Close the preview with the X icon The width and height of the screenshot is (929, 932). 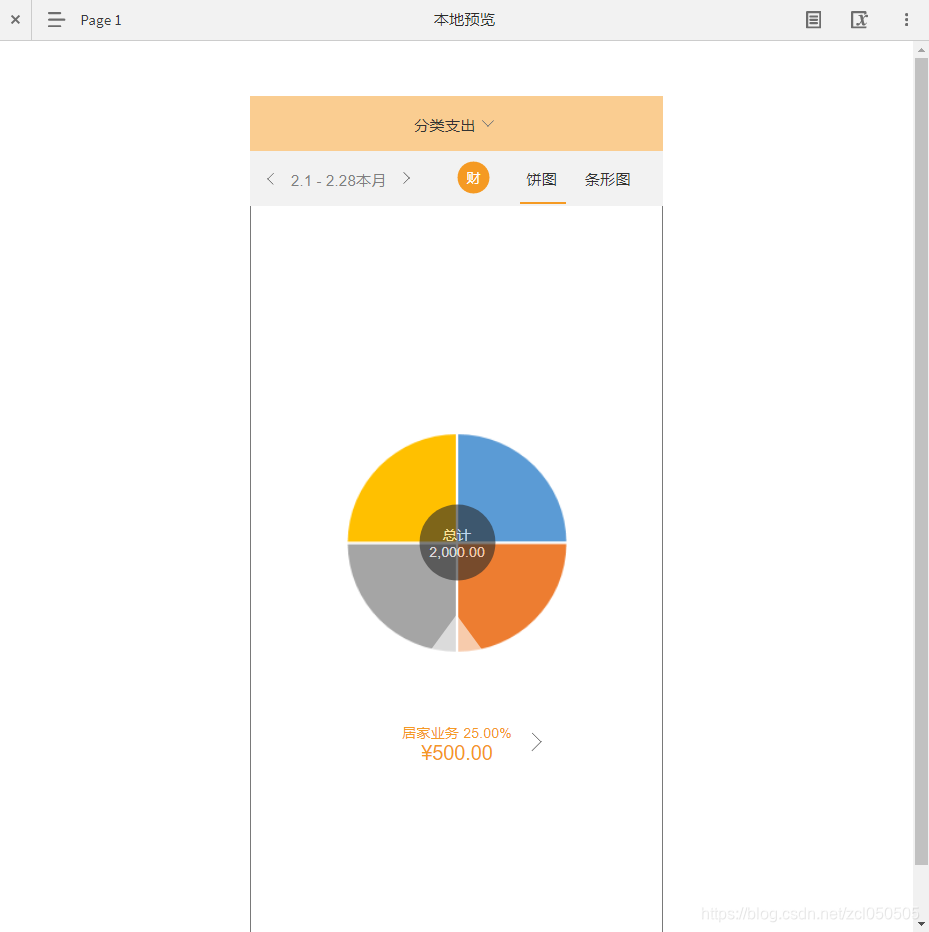15,20
